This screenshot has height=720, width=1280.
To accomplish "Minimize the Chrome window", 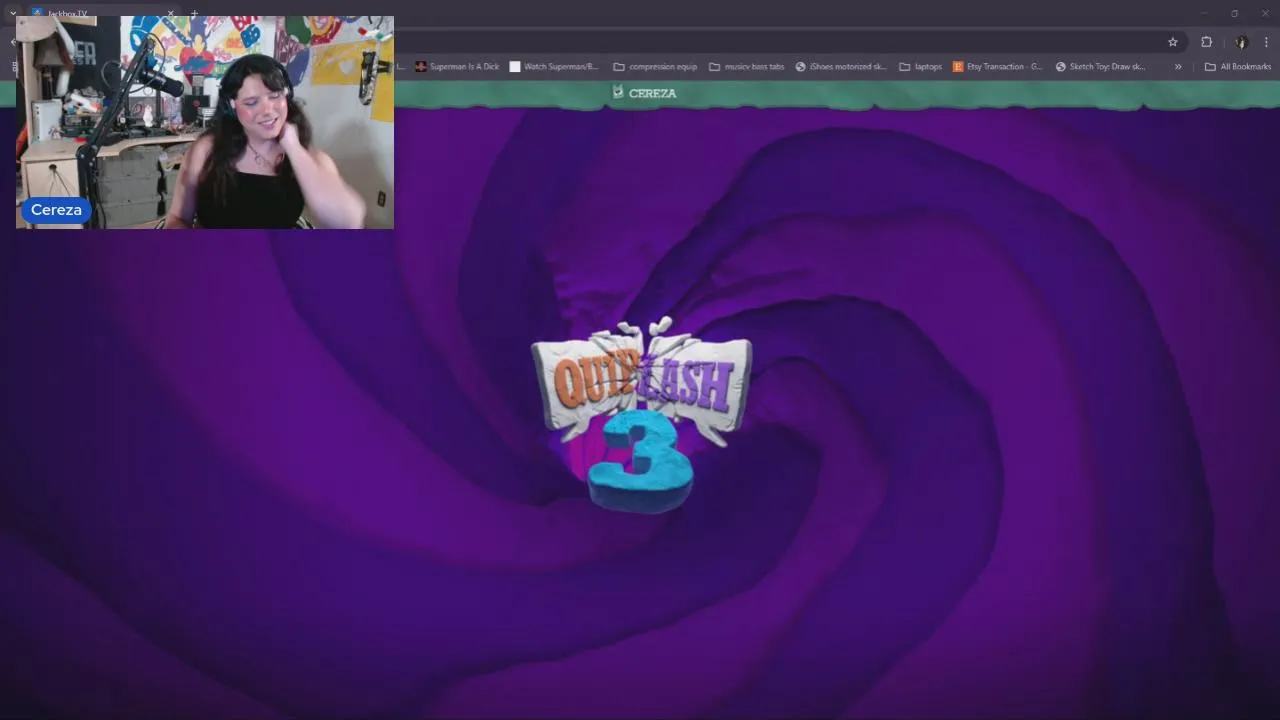I will click(x=1204, y=13).
